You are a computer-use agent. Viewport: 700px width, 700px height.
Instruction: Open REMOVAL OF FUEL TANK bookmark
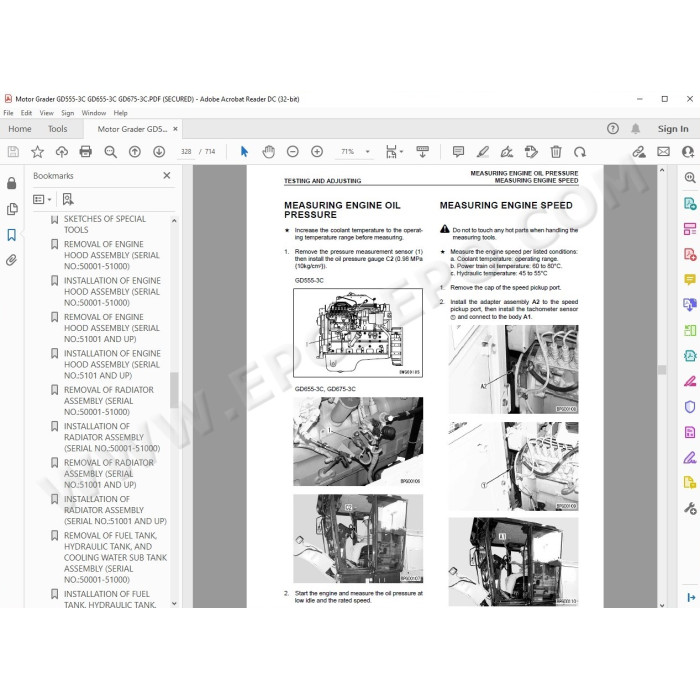[115, 557]
